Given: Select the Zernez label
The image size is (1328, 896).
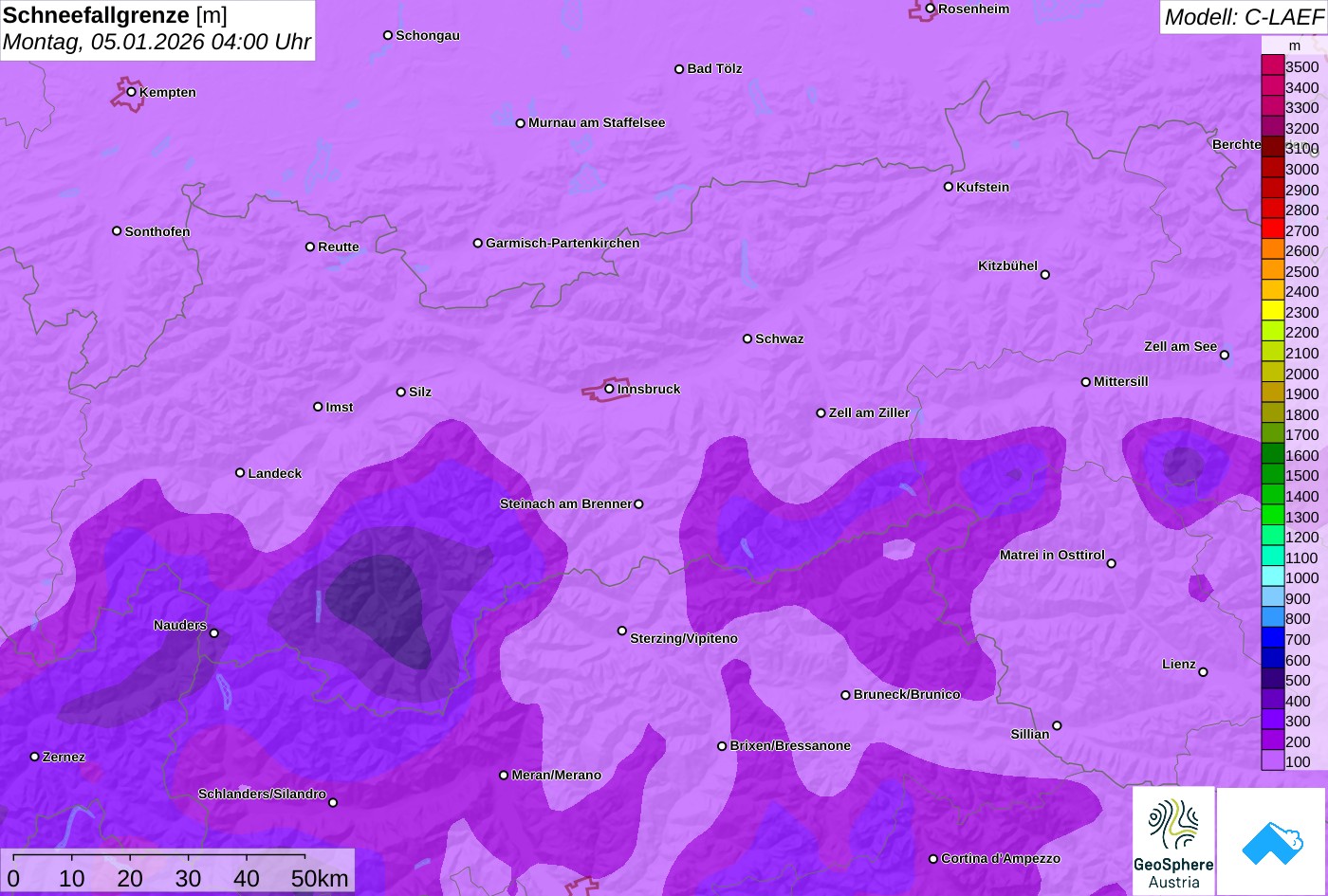Looking at the screenshot, I should pos(64,758).
